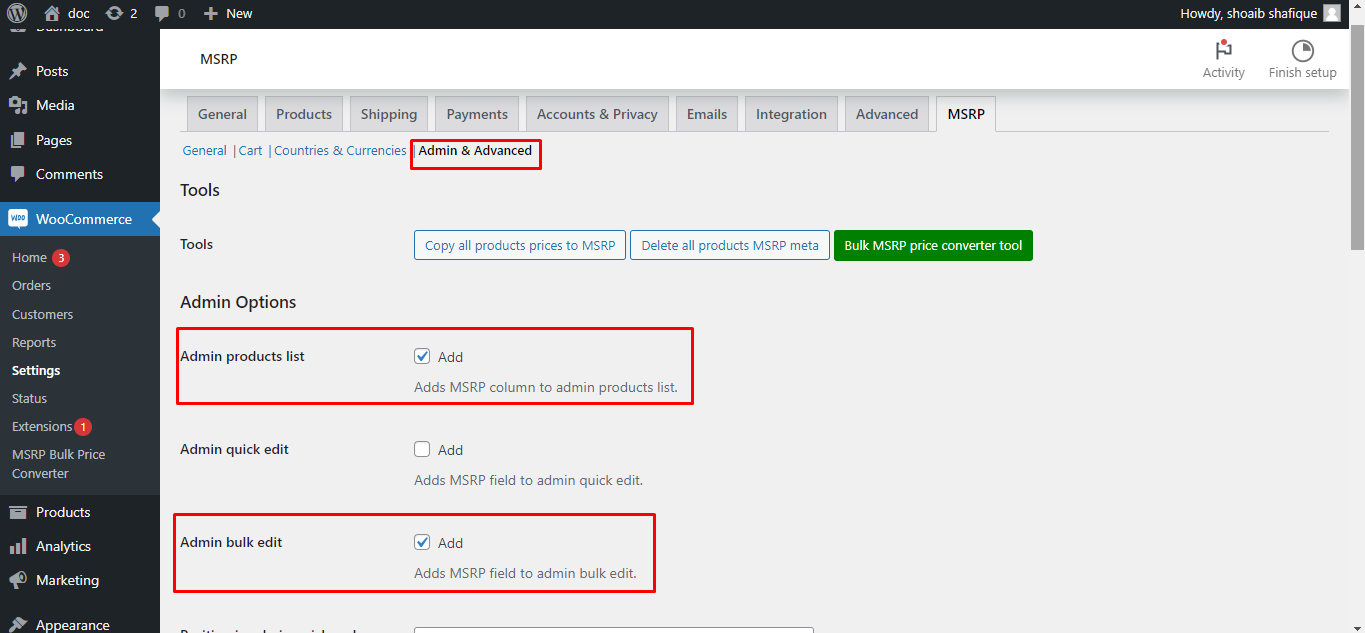Image resolution: width=1365 pixels, height=633 pixels.
Task: Open the Settings submenu item
Action: [x=36, y=370]
